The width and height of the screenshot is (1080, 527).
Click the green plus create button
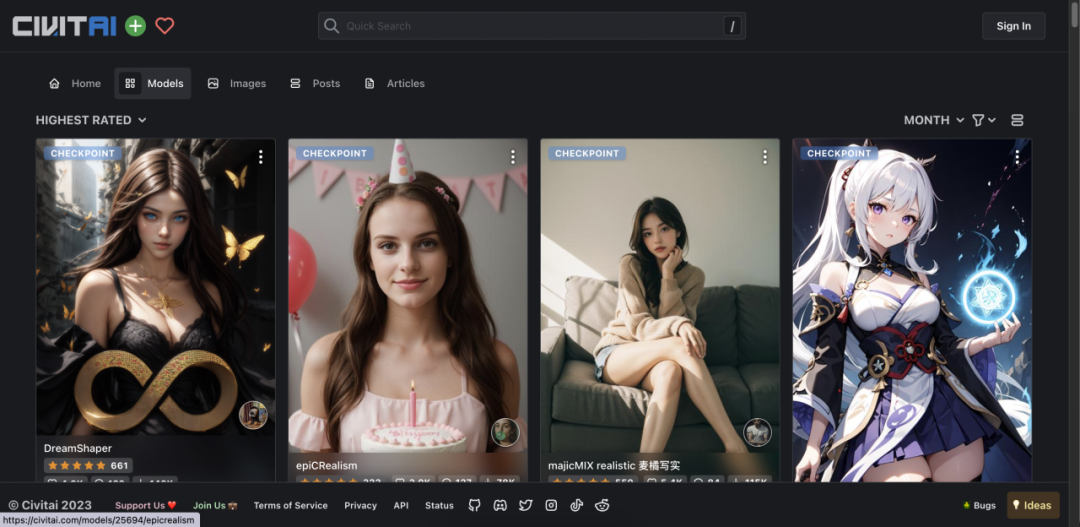click(x=136, y=26)
